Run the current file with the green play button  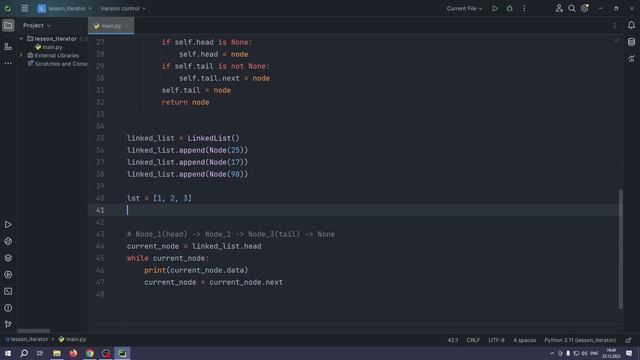click(495, 8)
